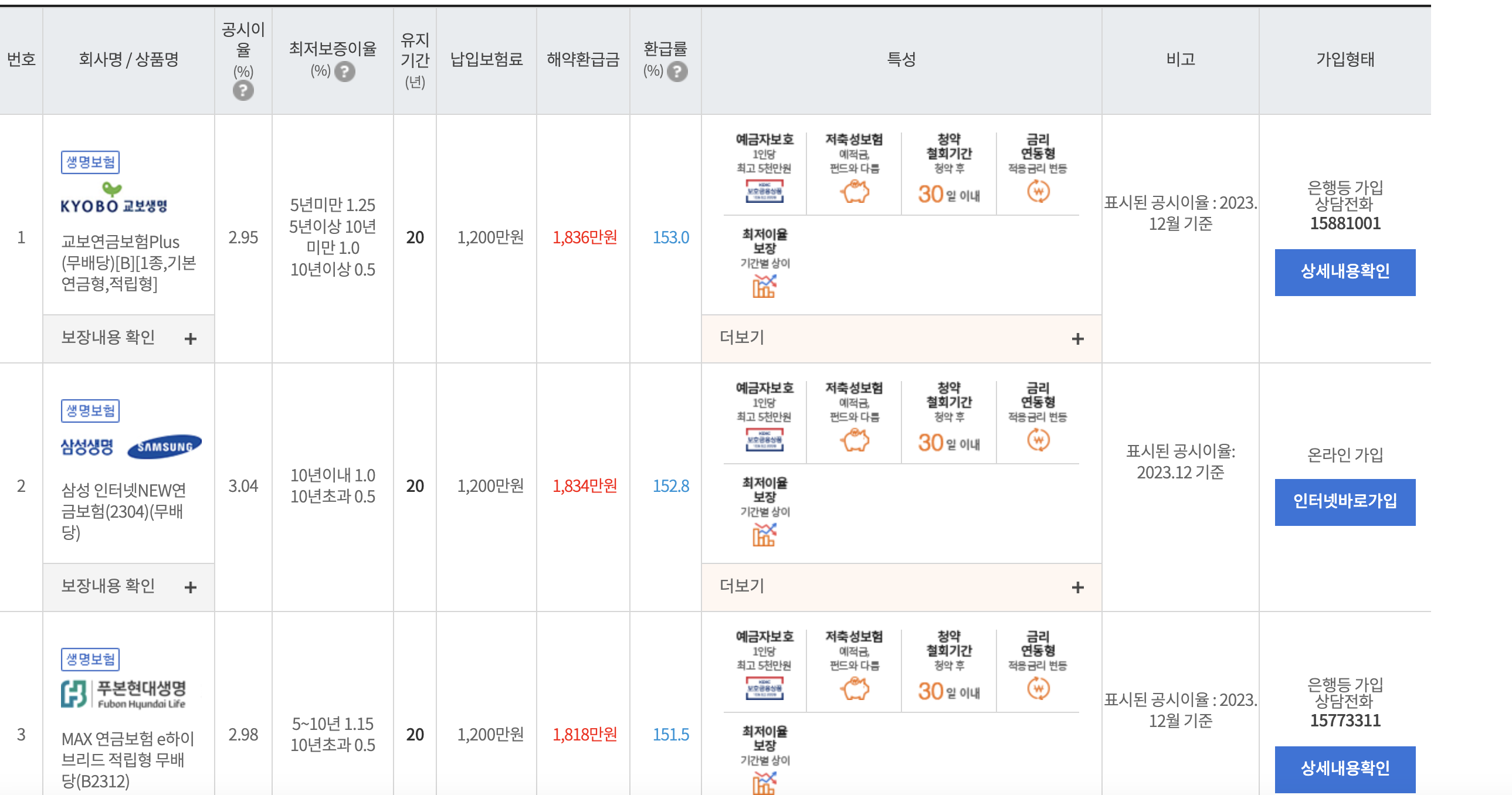The width and height of the screenshot is (1512, 795).
Task: Click product name 교보연금보험Plus(무배당)
Action: coord(128,263)
